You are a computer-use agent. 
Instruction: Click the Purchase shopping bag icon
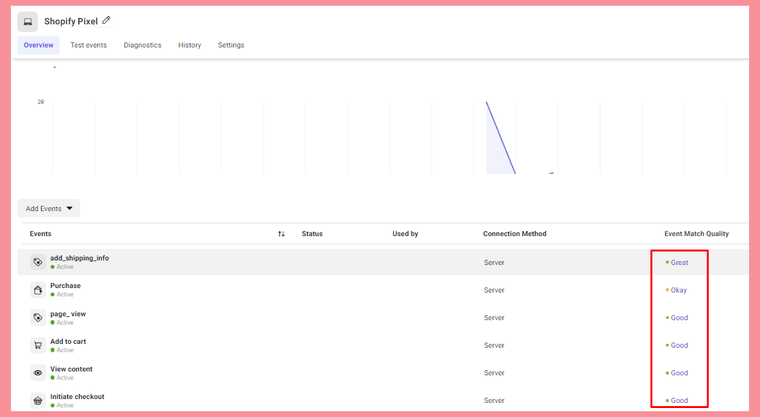(37, 290)
